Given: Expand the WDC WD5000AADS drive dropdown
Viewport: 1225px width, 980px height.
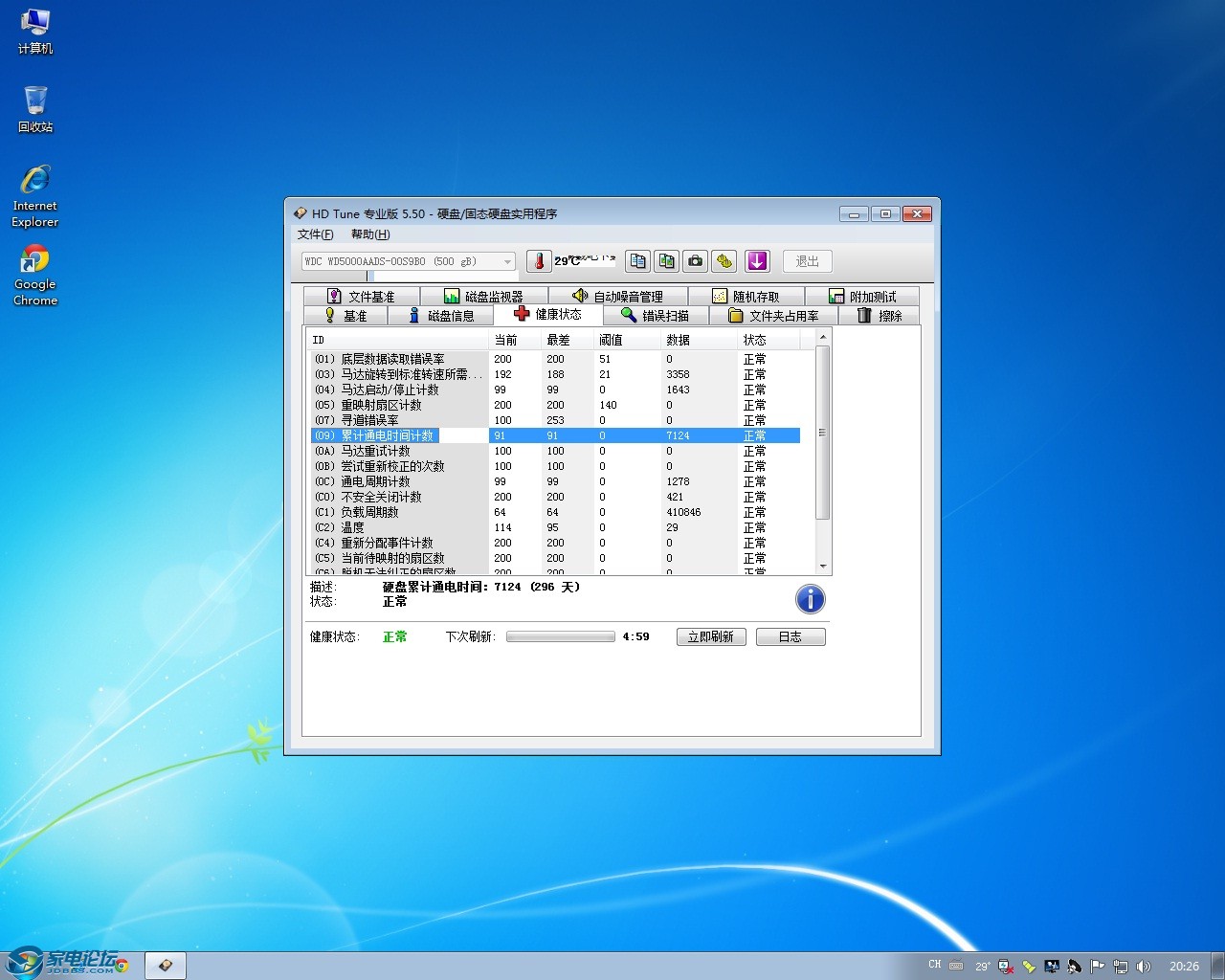Looking at the screenshot, I should pos(506,261).
